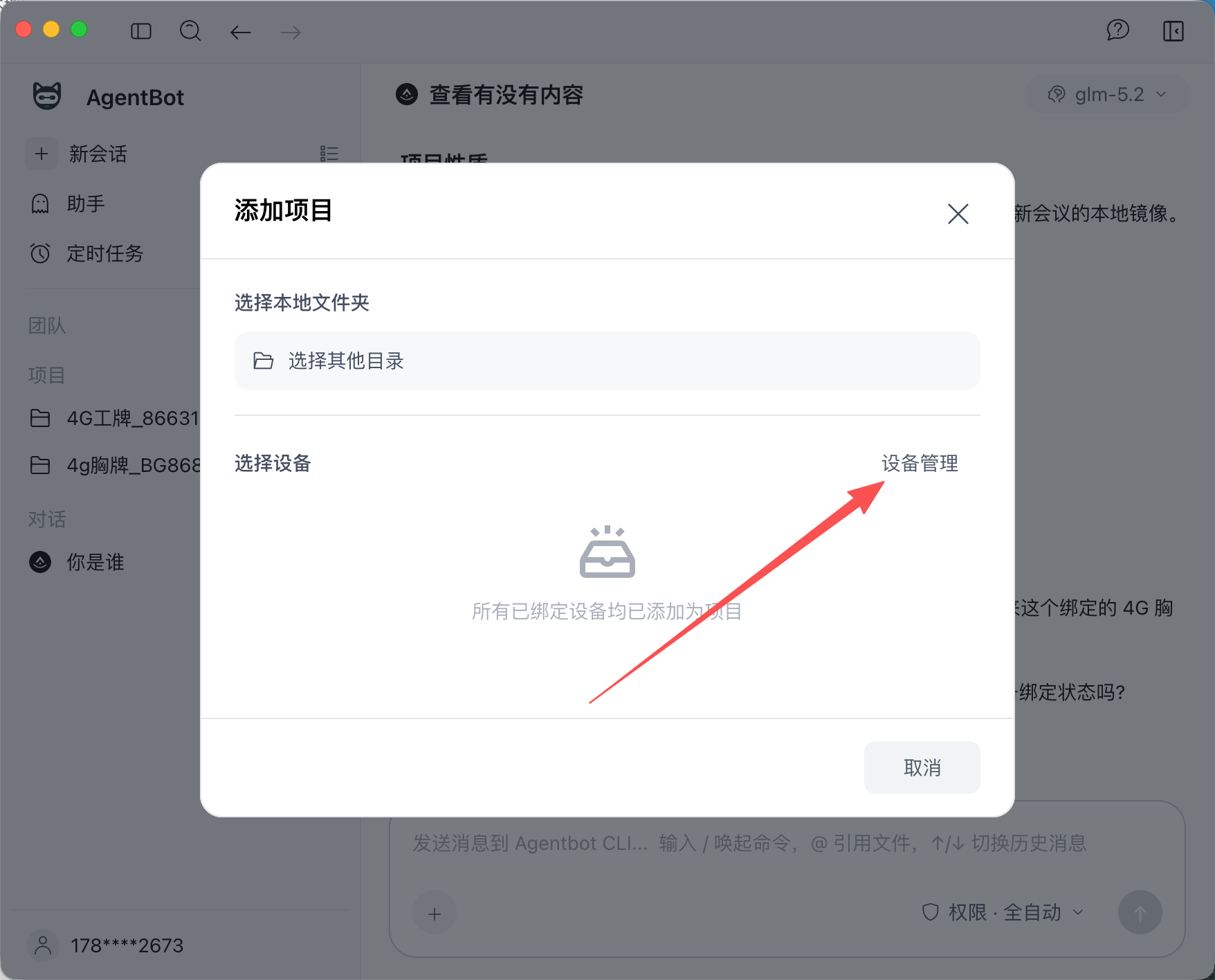1215x980 pixels.
Task: Open project 4G工牌_86631
Action: (x=115, y=418)
